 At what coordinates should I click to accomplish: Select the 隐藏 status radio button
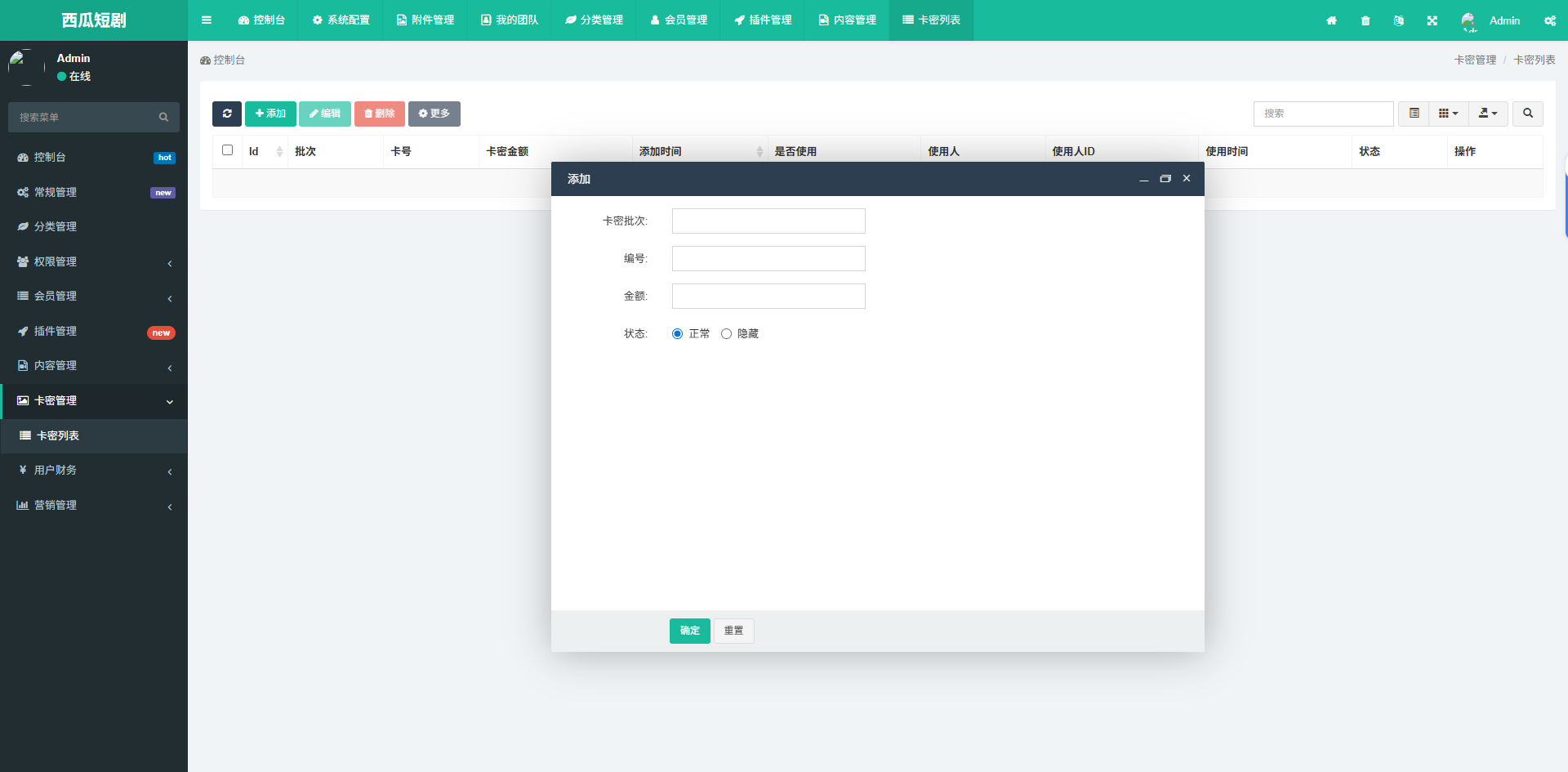click(x=726, y=333)
